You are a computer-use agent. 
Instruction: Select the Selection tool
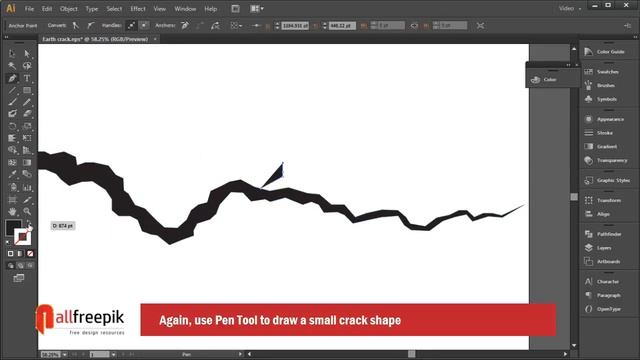point(12,53)
